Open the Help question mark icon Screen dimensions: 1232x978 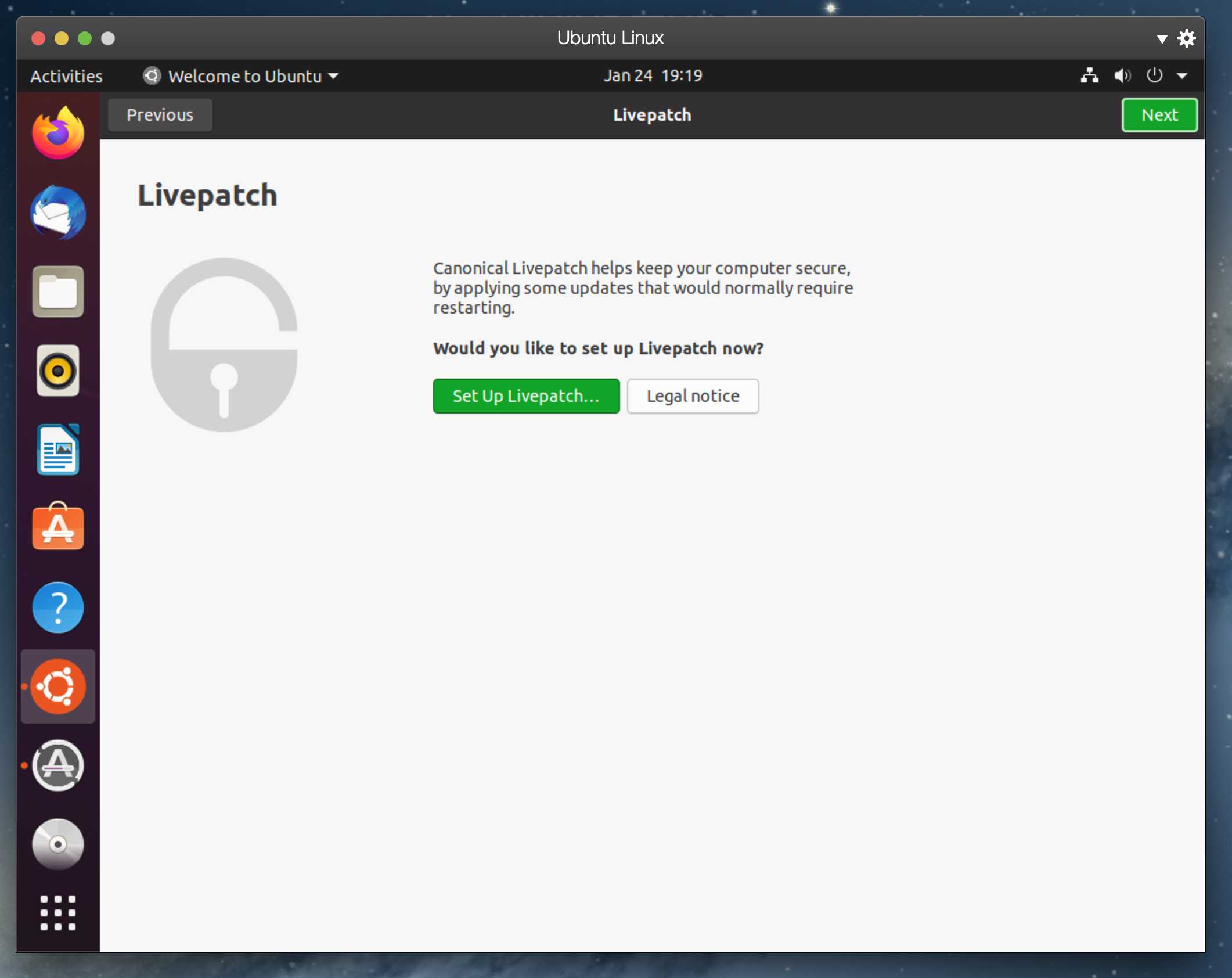tap(57, 607)
